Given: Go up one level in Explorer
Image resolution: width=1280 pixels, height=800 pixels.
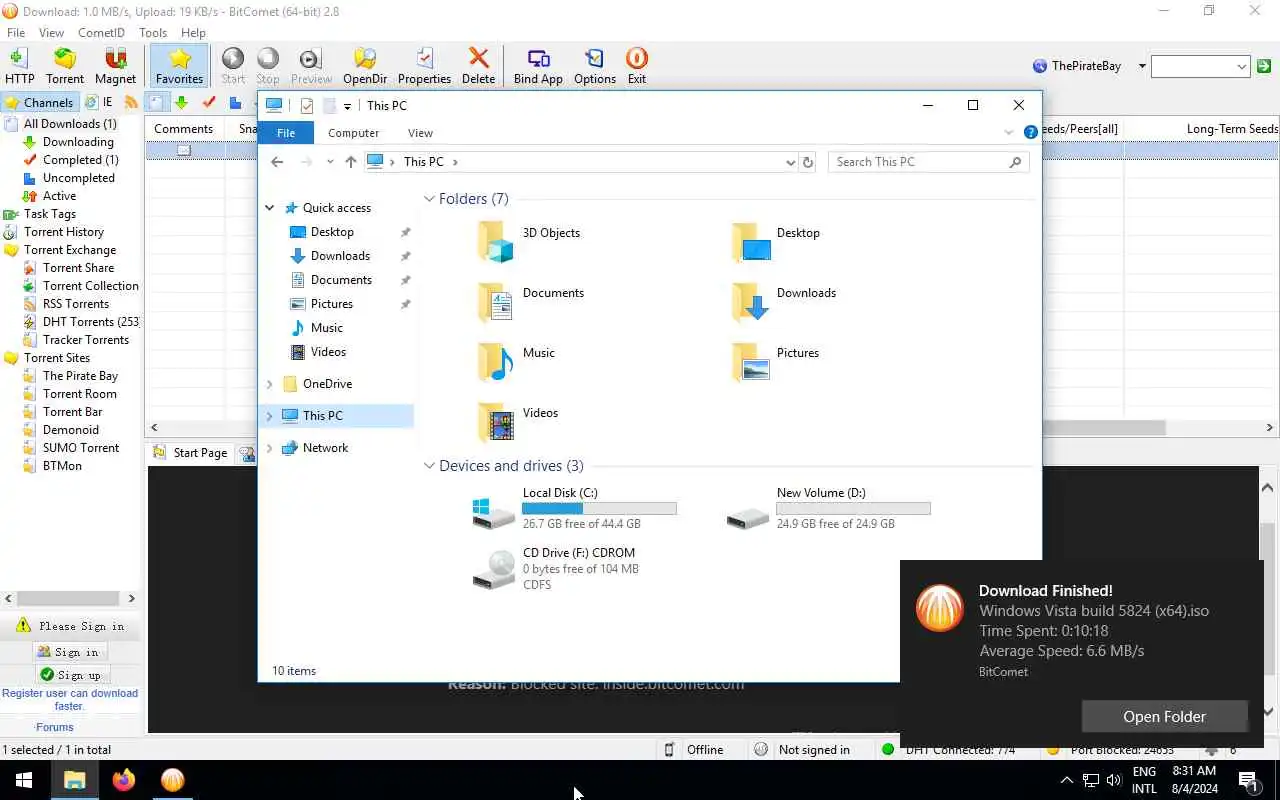Looking at the screenshot, I should click(350, 162).
